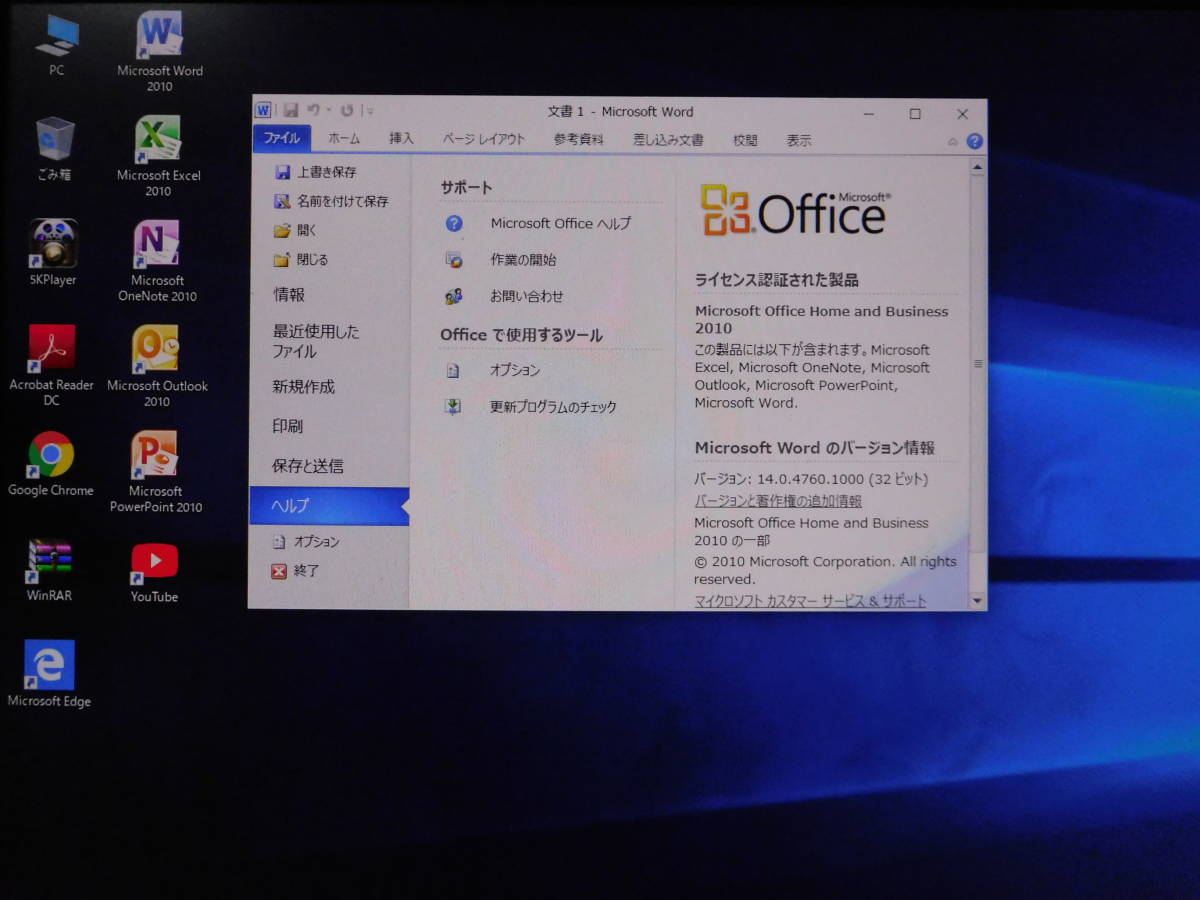Launch Microsoft OneNote 2010 shortcut
Viewport: 1200px width, 900px height.
[157, 261]
